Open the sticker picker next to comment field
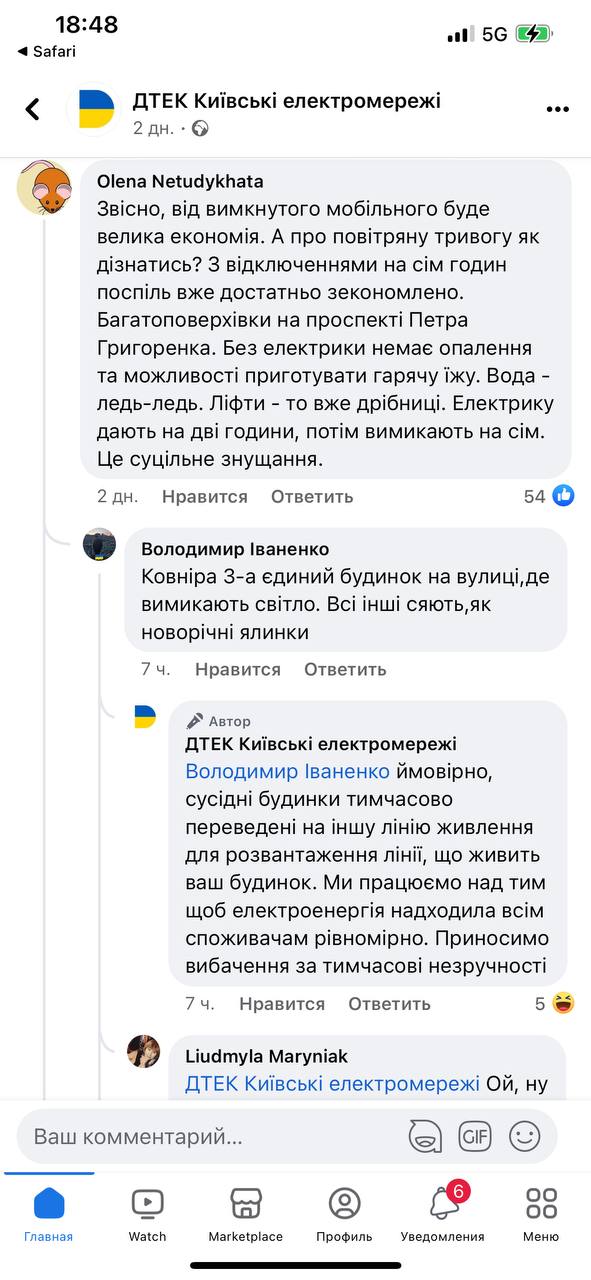 click(424, 1136)
